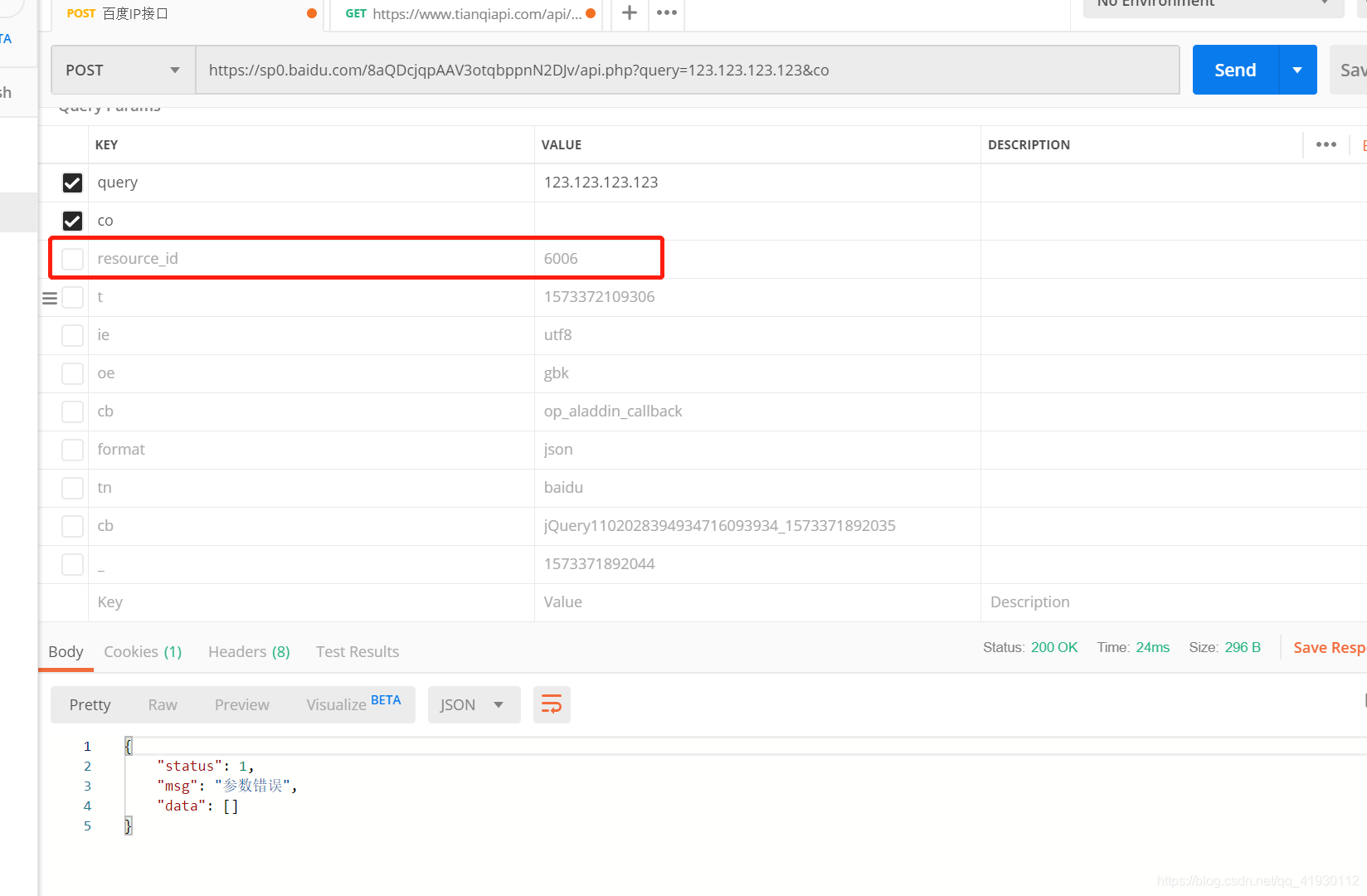This screenshot has height=896, width=1367.
Task: Click the jQuery callback value cell
Action: (757, 526)
